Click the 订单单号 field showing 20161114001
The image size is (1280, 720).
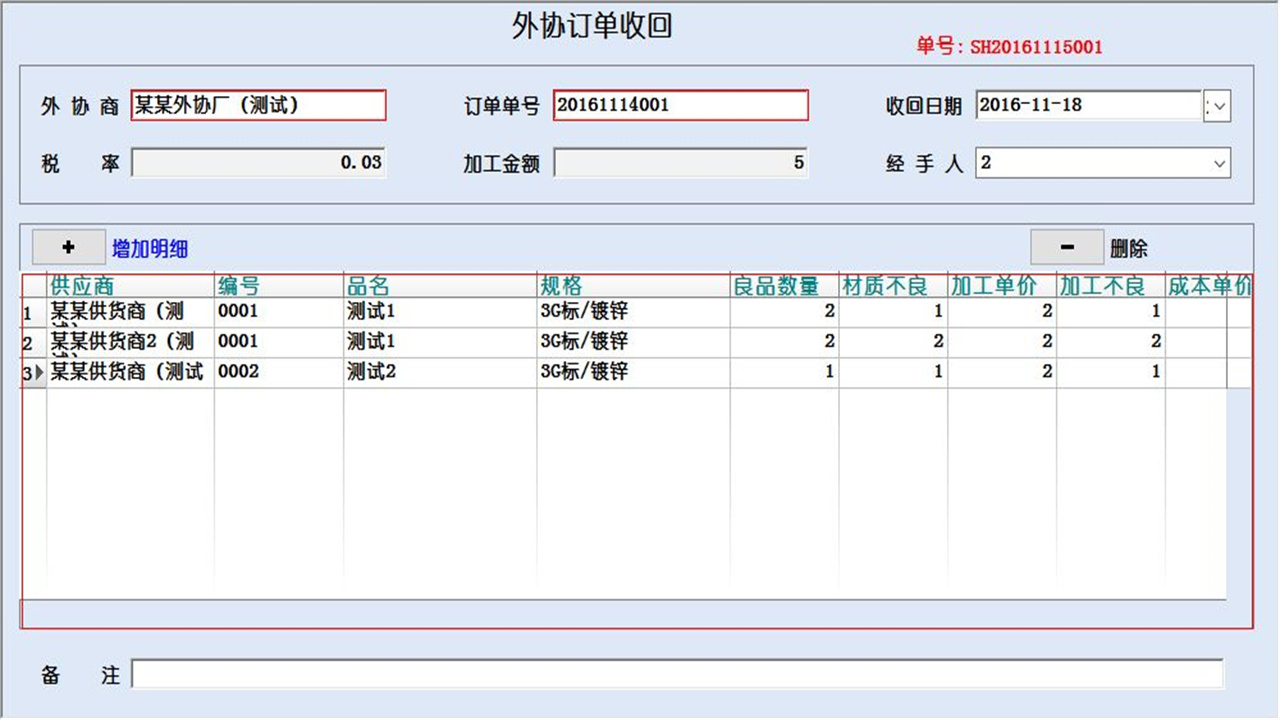coord(681,105)
